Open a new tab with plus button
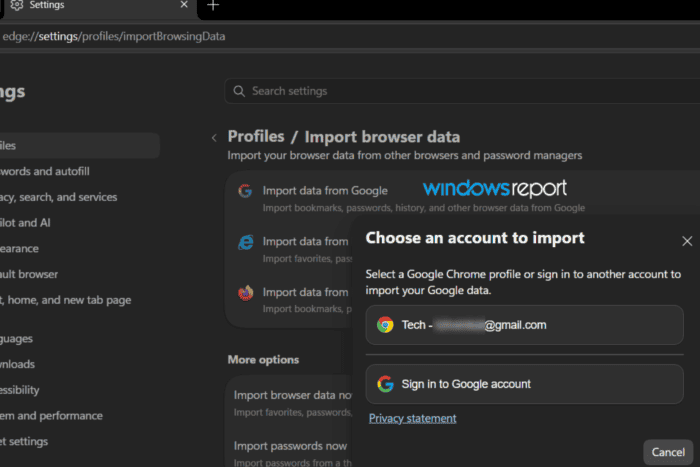700x467 pixels. click(x=213, y=5)
